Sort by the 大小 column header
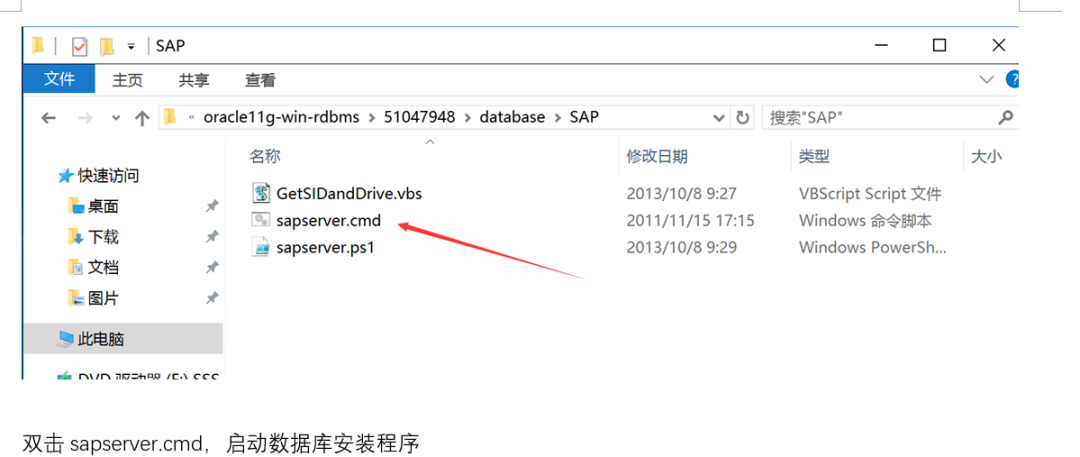The width and height of the screenshot is (1080, 457). (986, 156)
